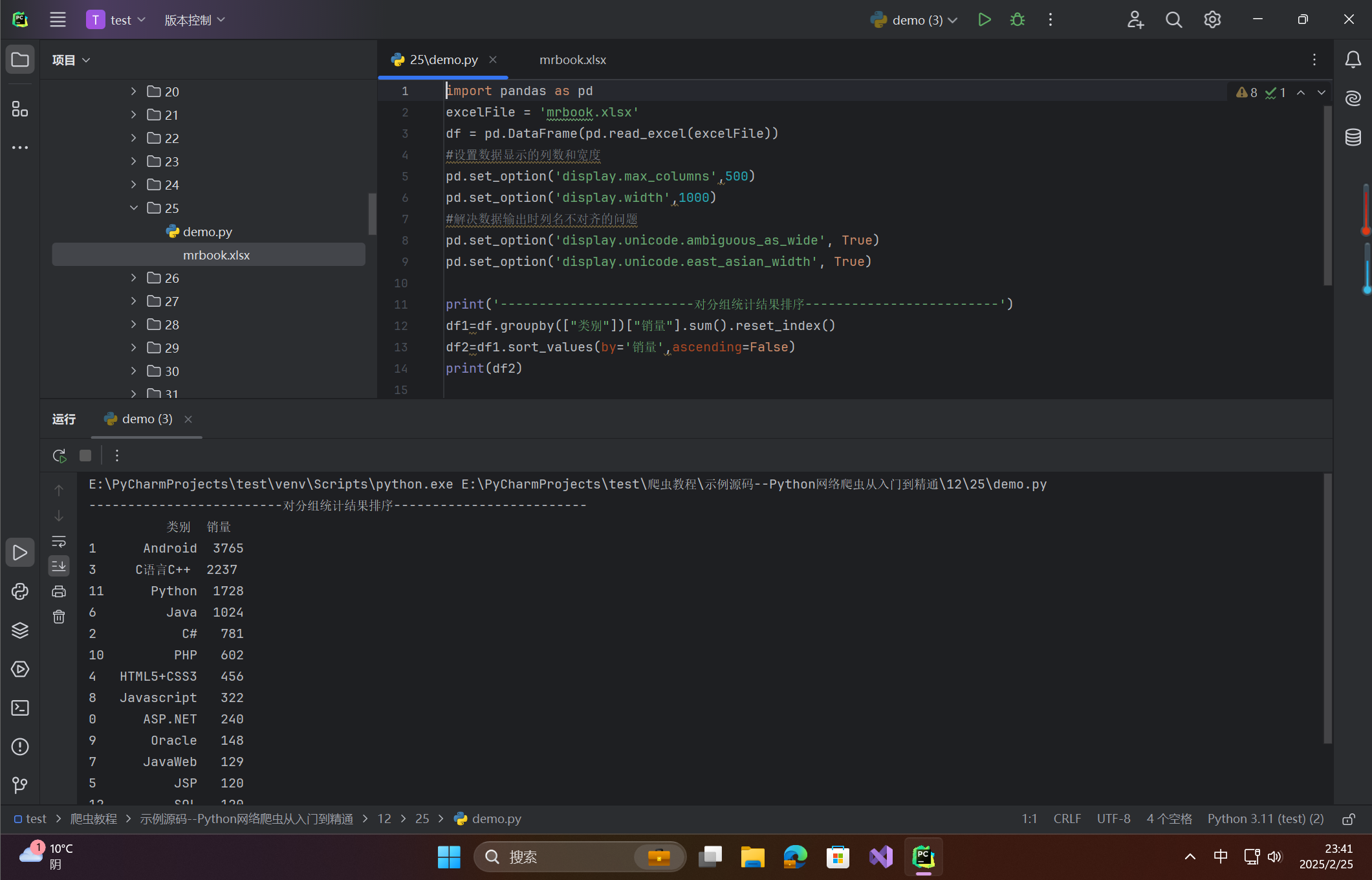Open the Structure tool window icon
The width and height of the screenshot is (1372, 880).
pos(20,109)
